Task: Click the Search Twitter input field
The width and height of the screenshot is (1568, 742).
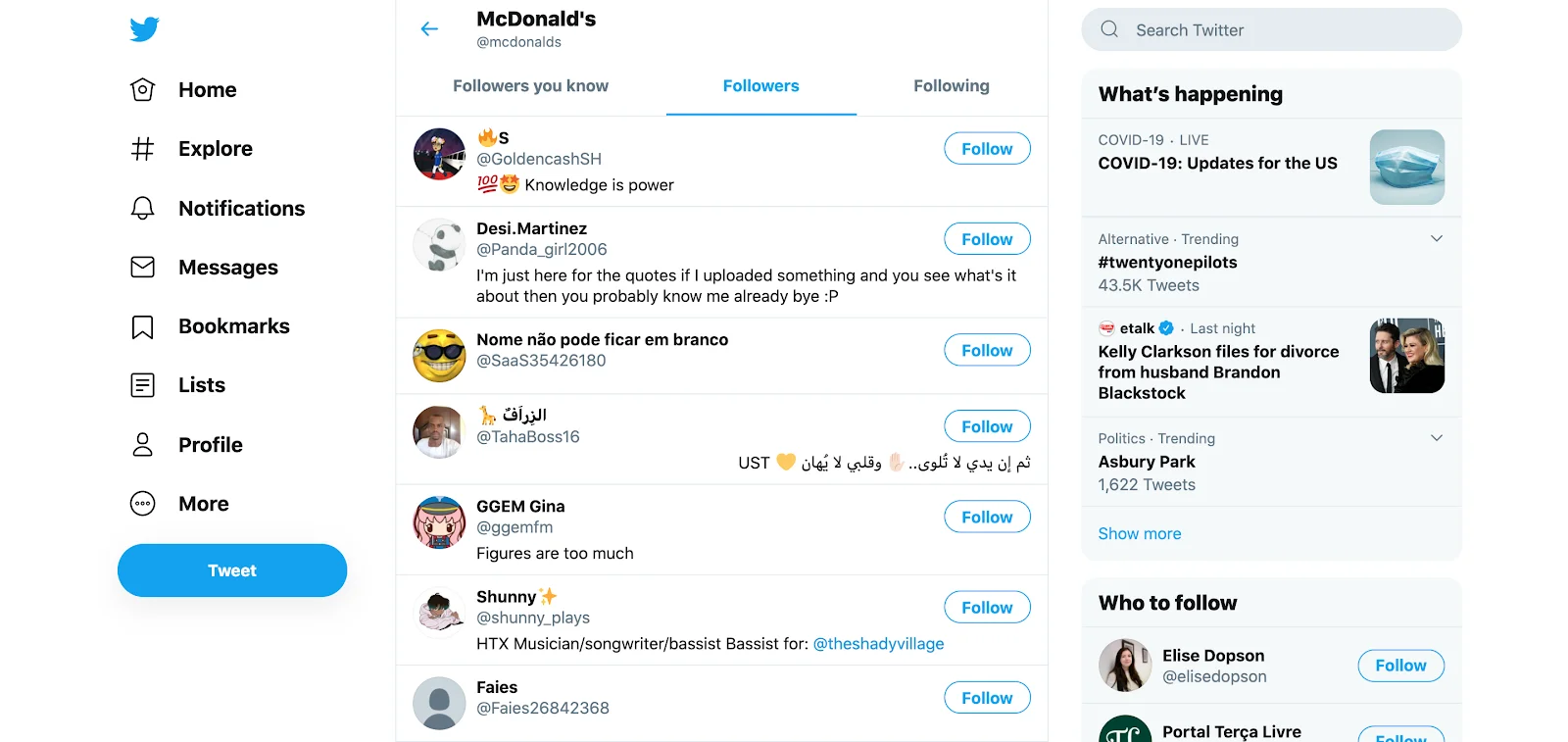Action: pyautogui.click(x=1270, y=29)
